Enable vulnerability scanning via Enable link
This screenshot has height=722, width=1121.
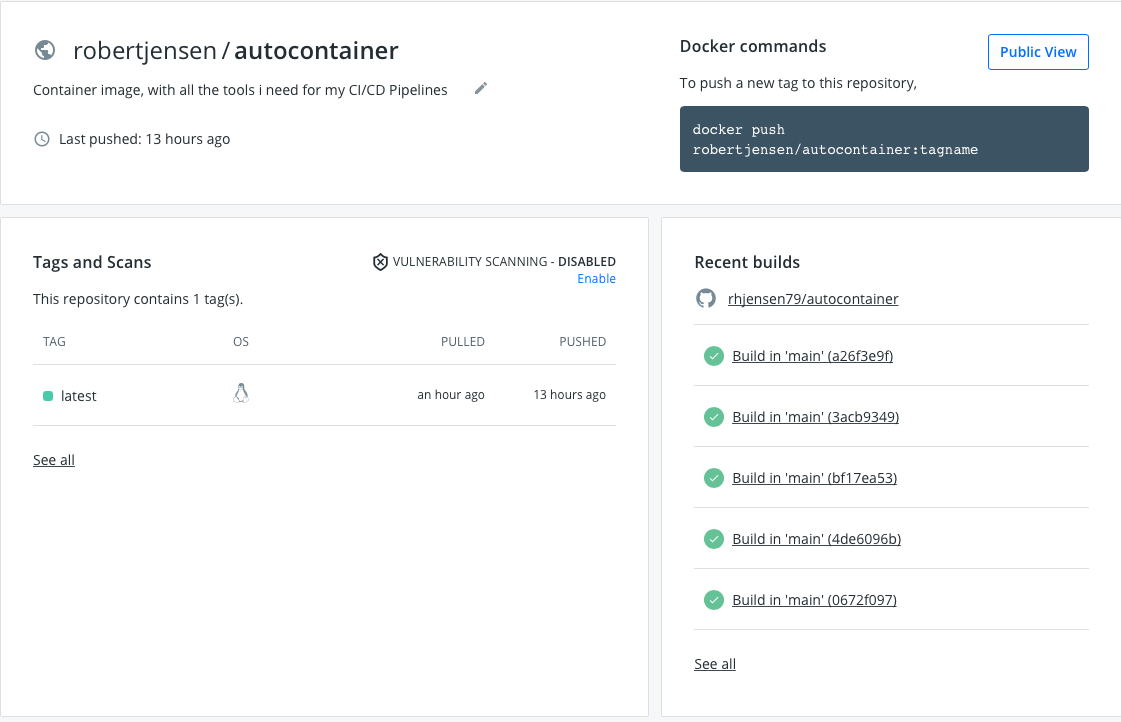click(596, 279)
